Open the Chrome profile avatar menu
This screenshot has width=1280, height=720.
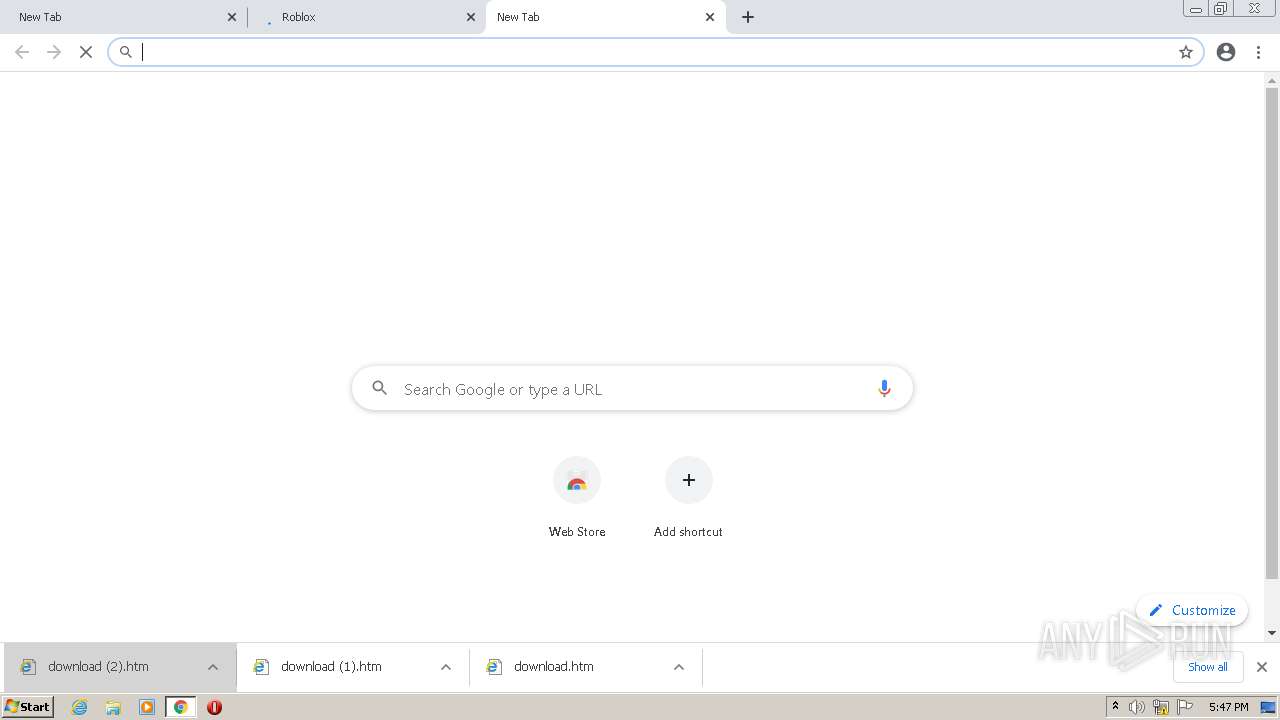pyautogui.click(x=1226, y=52)
